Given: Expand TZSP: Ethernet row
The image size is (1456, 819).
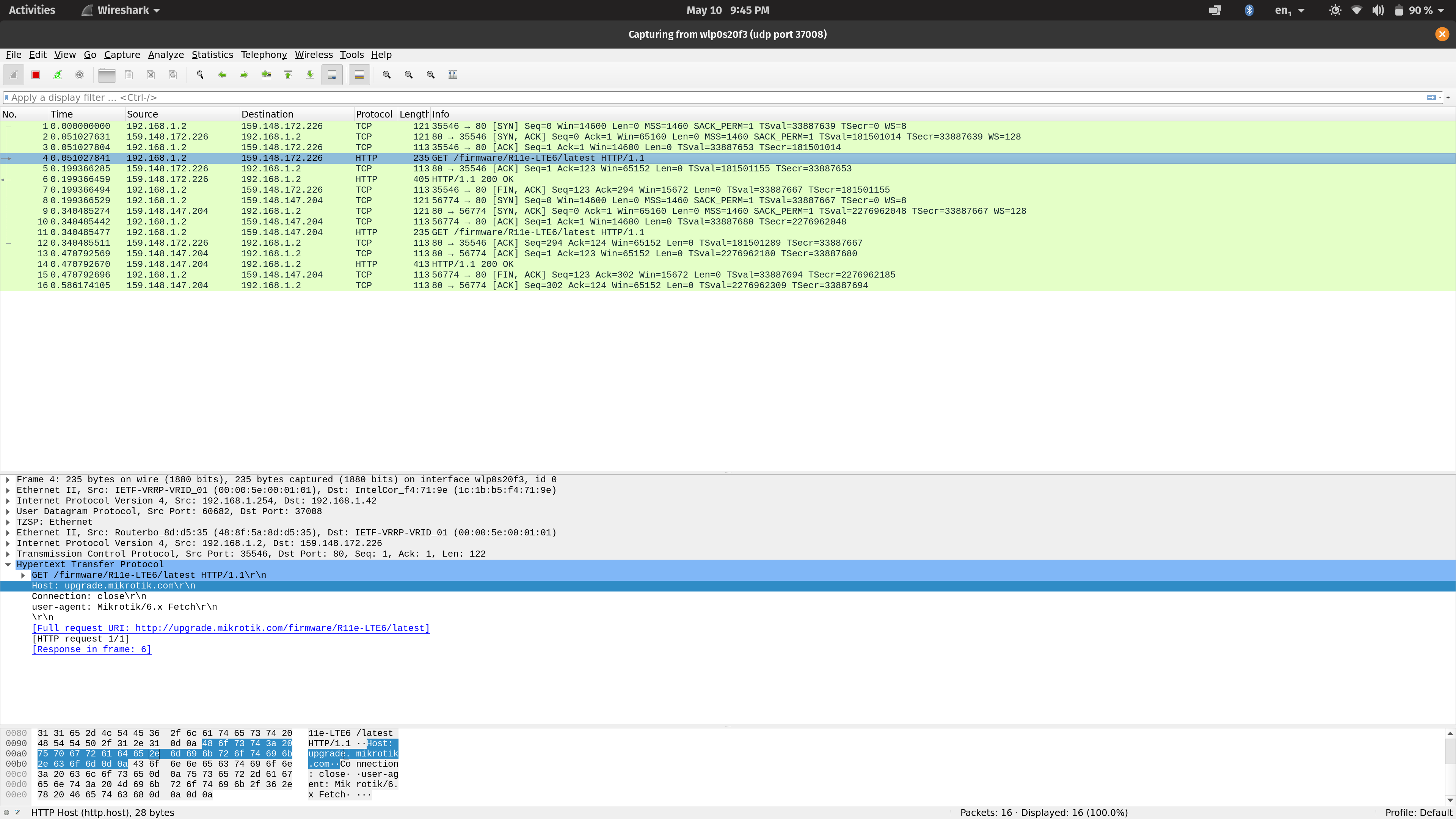Looking at the screenshot, I should (8, 522).
